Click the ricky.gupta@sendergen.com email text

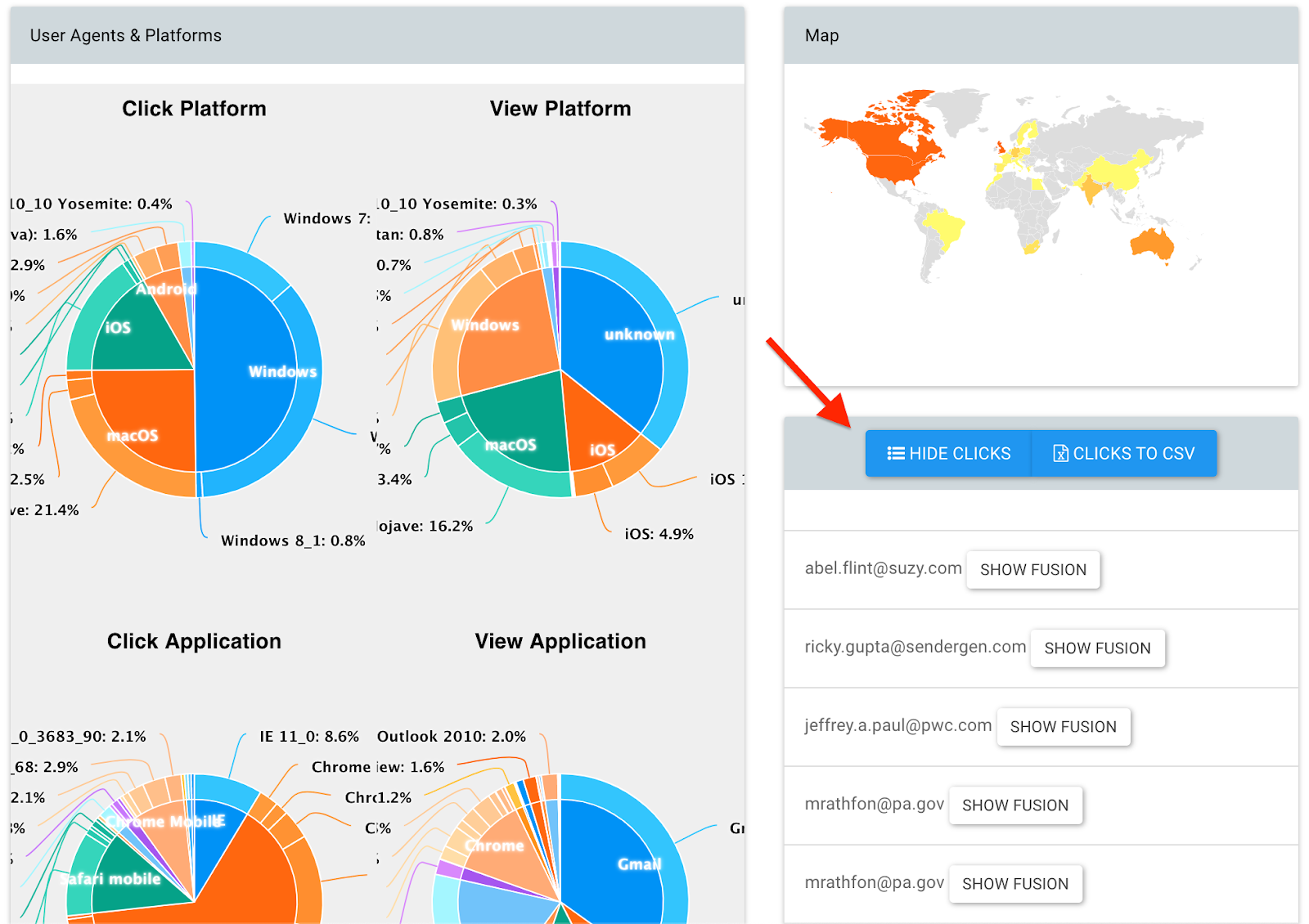[915, 647]
